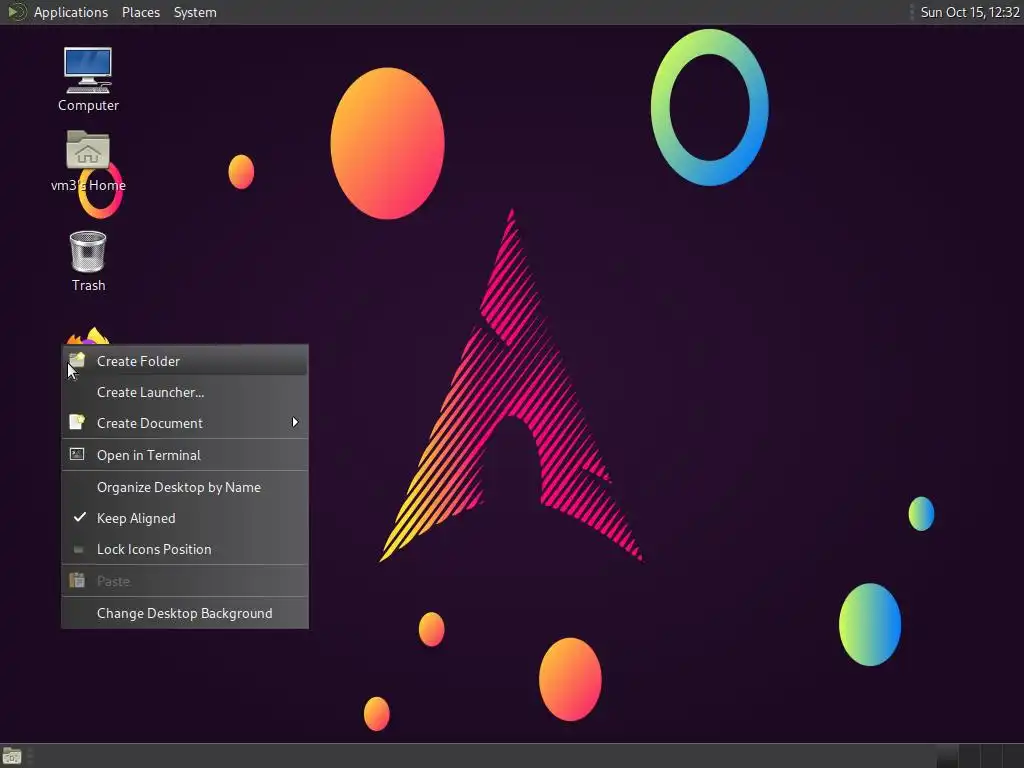Toggle Lock Icons Position option
Image resolution: width=1024 pixels, height=768 pixels.
pyautogui.click(x=185, y=549)
